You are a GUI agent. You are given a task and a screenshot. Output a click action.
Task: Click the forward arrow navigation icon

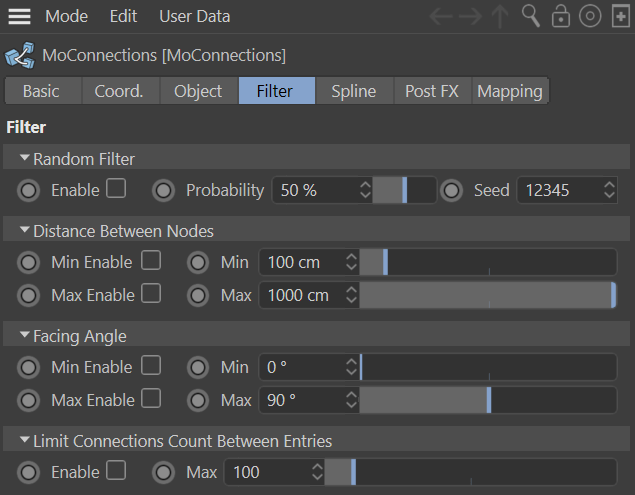470,17
